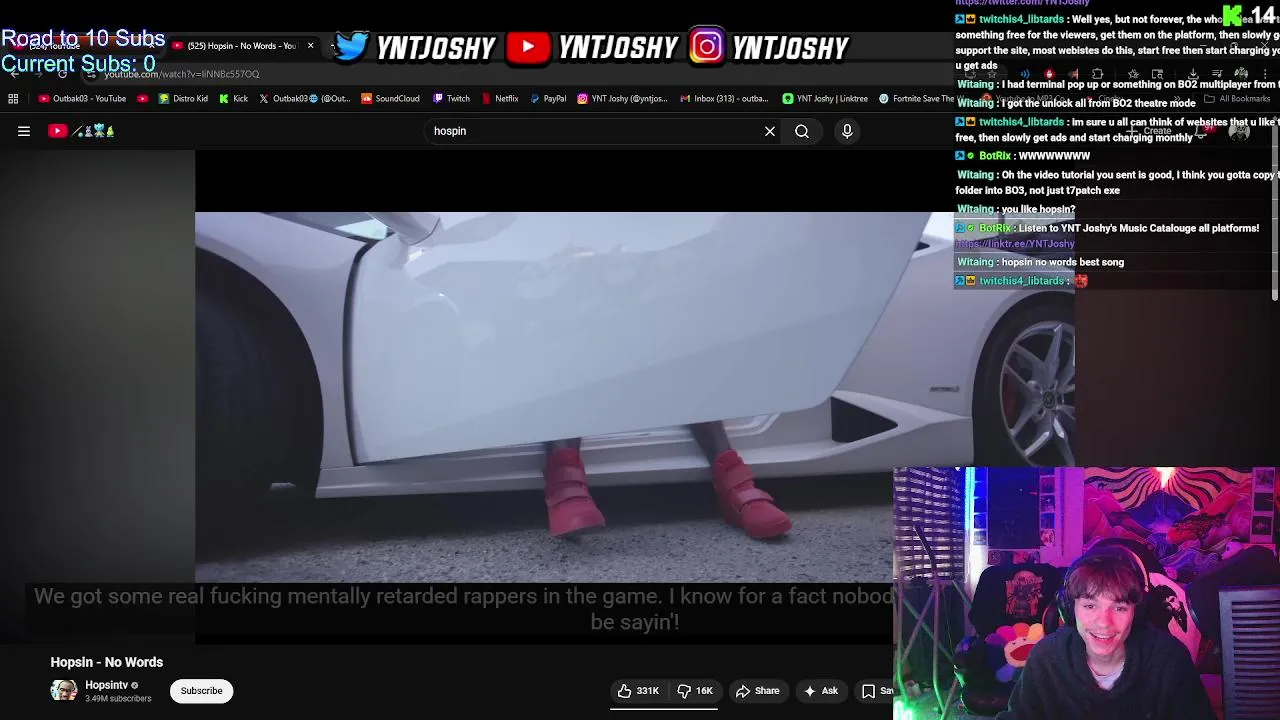The width and height of the screenshot is (1280, 720).
Task: Start voice search with microphone icon
Action: click(x=847, y=131)
